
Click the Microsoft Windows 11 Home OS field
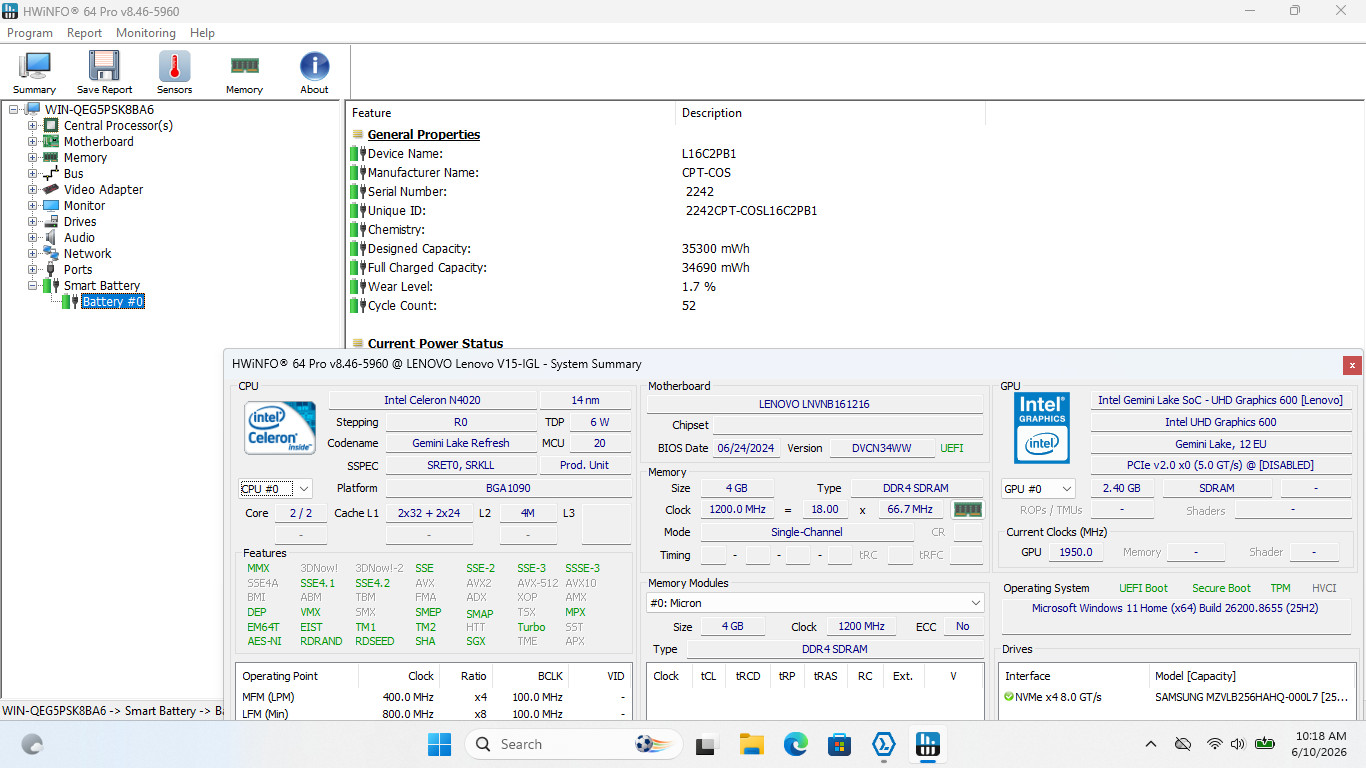click(x=1175, y=614)
